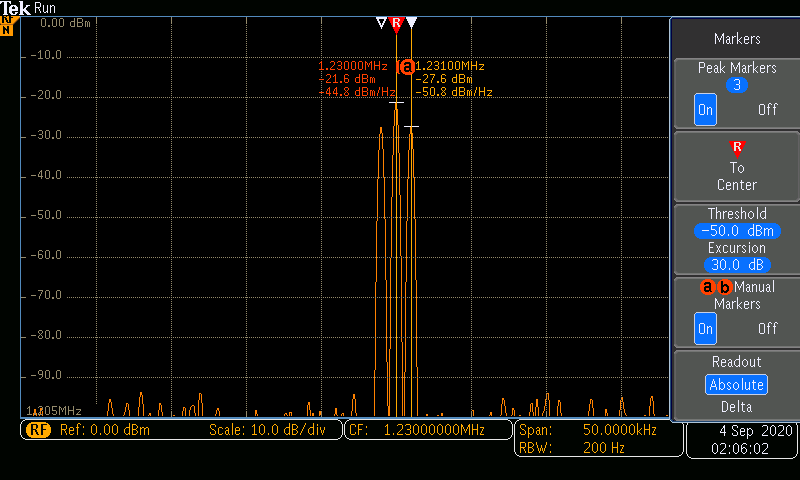The height and width of the screenshot is (480, 800).
Task: Click the -21.6 dBm marker readout
Action: coord(347,79)
